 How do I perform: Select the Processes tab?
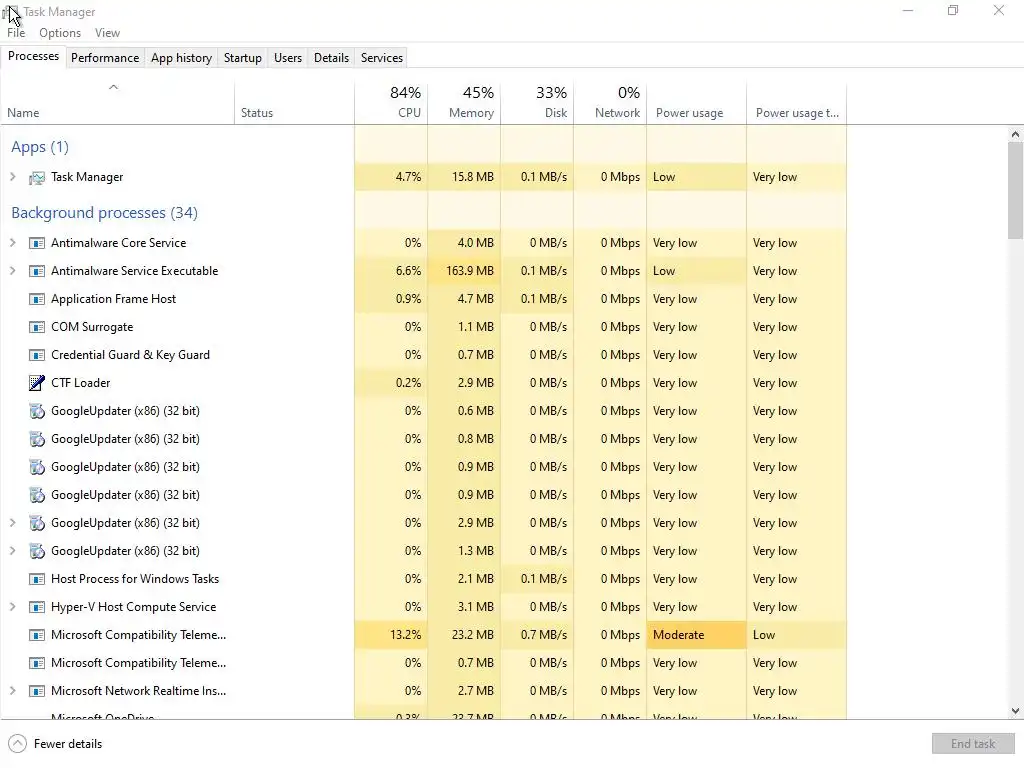point(33,56)
